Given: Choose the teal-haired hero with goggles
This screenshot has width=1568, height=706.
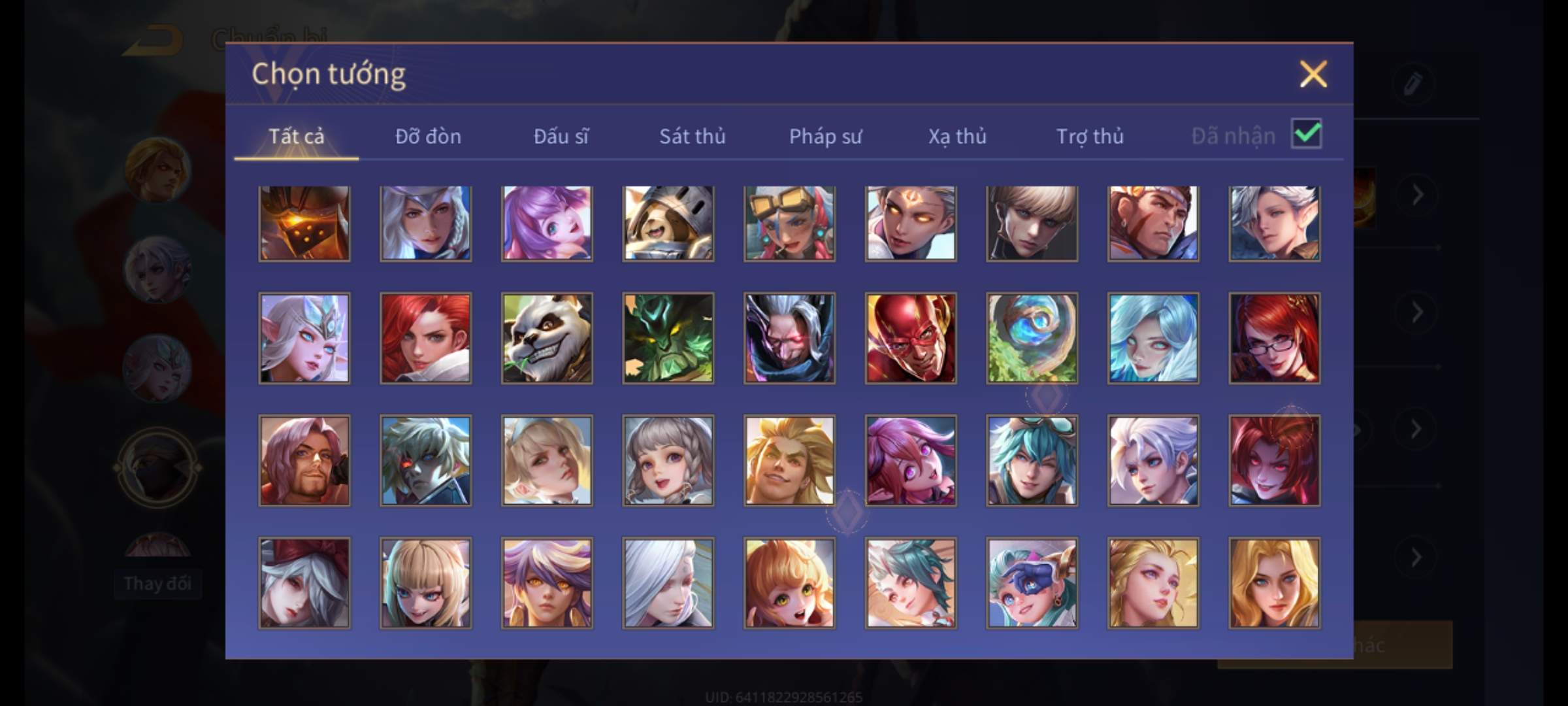Looking at the screenshot, I should click(x=1032, y=460).
